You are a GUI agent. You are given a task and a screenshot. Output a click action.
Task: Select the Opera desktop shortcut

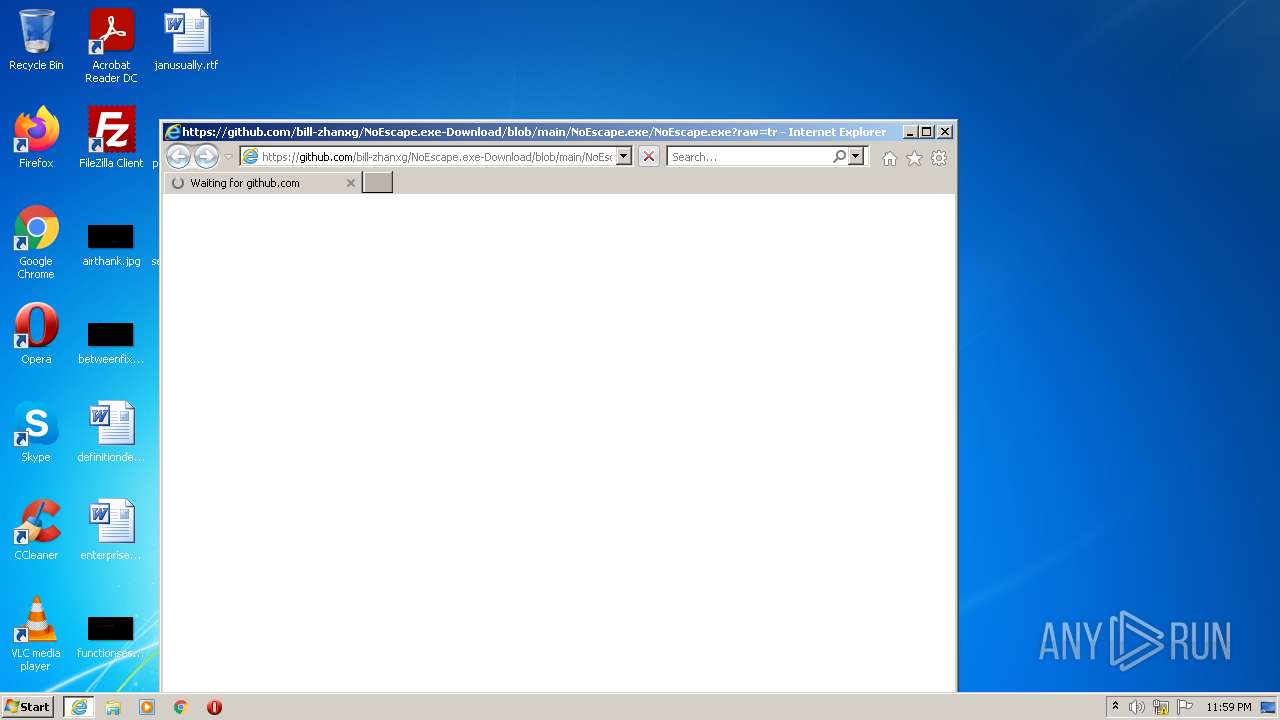36,334
